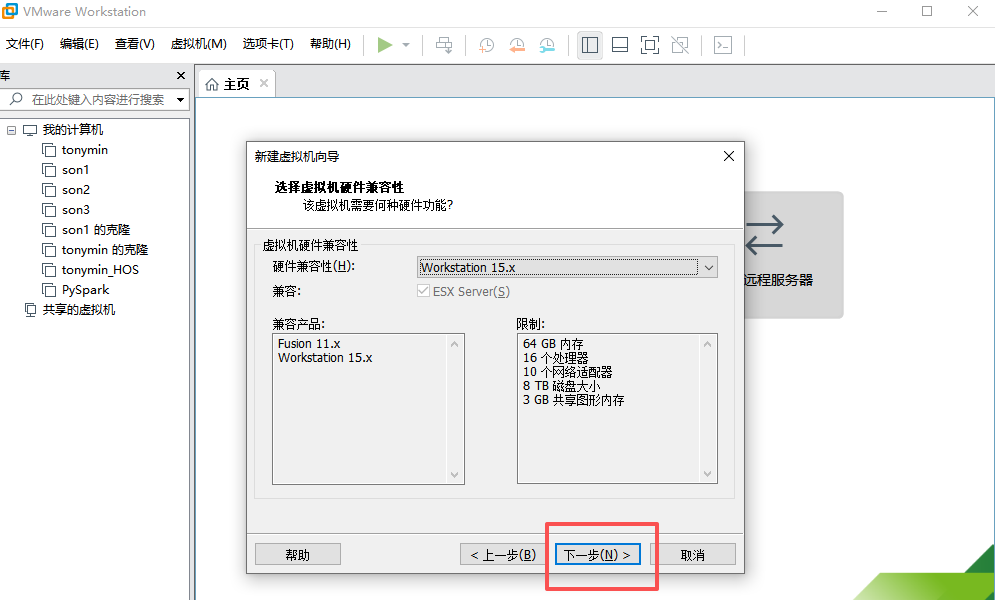This screenshot has width=995, height=600.
Task: Toggle the thumbnail bar view icon
Action: pos(620,45)
